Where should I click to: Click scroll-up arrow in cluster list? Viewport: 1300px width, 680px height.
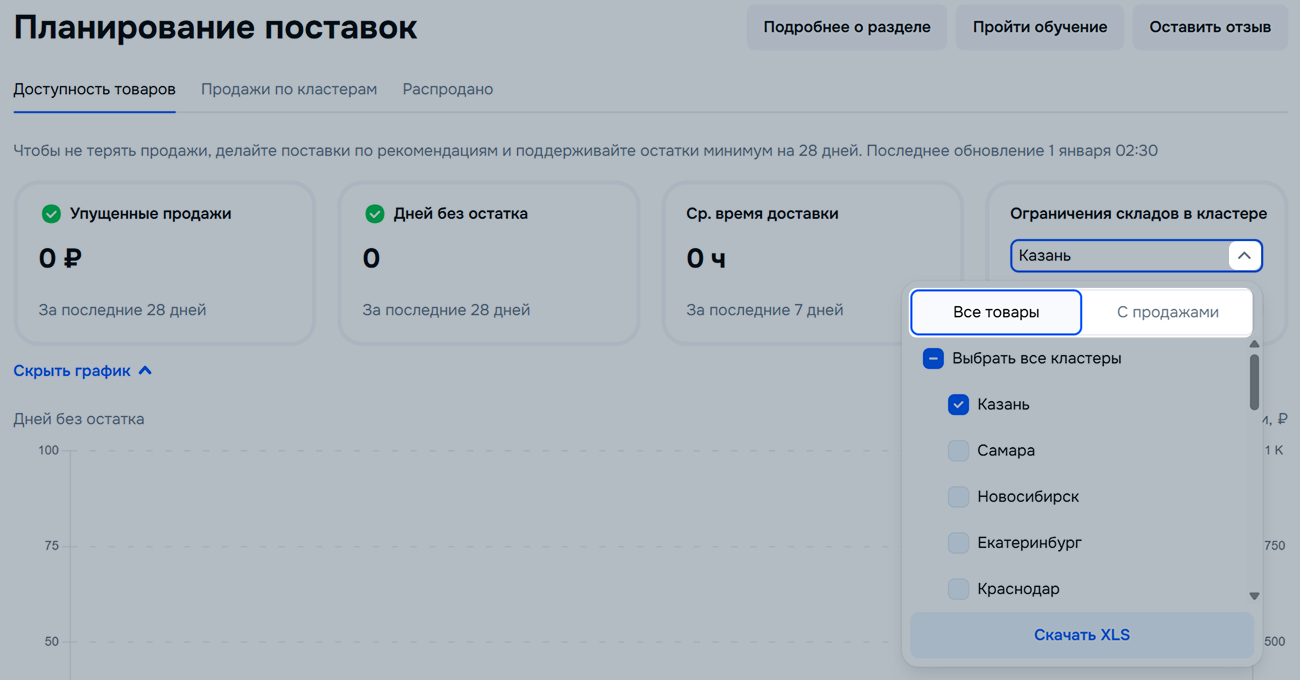(x=1254, y=344)
